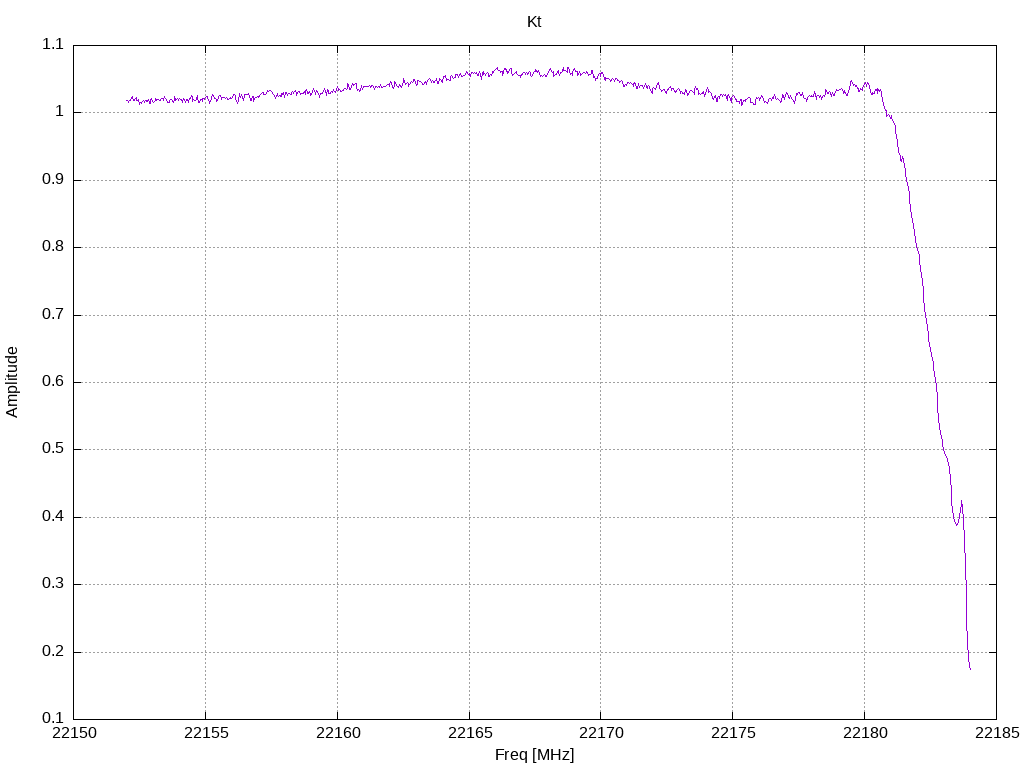Click the "Amplitude" y-axis label
The image size is (1024, 768).
(x=12, y=382)
